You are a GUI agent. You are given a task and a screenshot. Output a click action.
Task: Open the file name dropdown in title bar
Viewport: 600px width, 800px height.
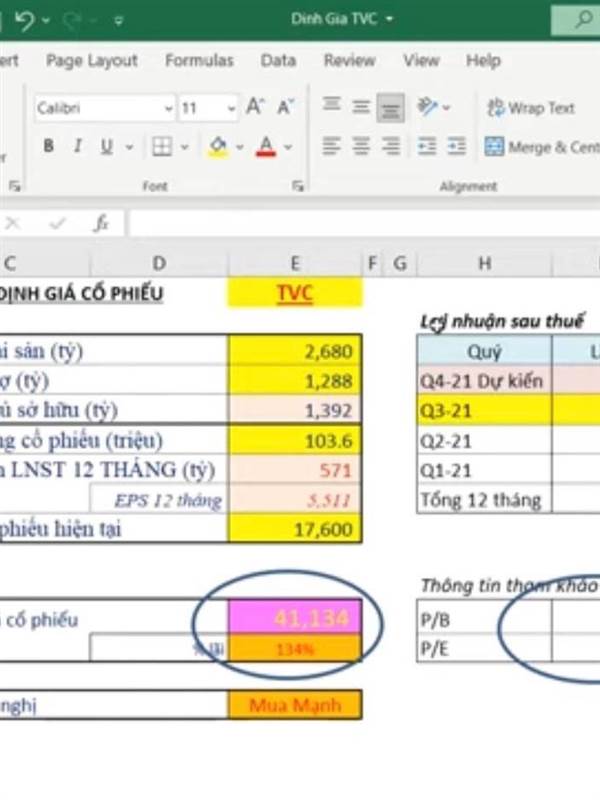pyautogui.click(x=389, y=19)
